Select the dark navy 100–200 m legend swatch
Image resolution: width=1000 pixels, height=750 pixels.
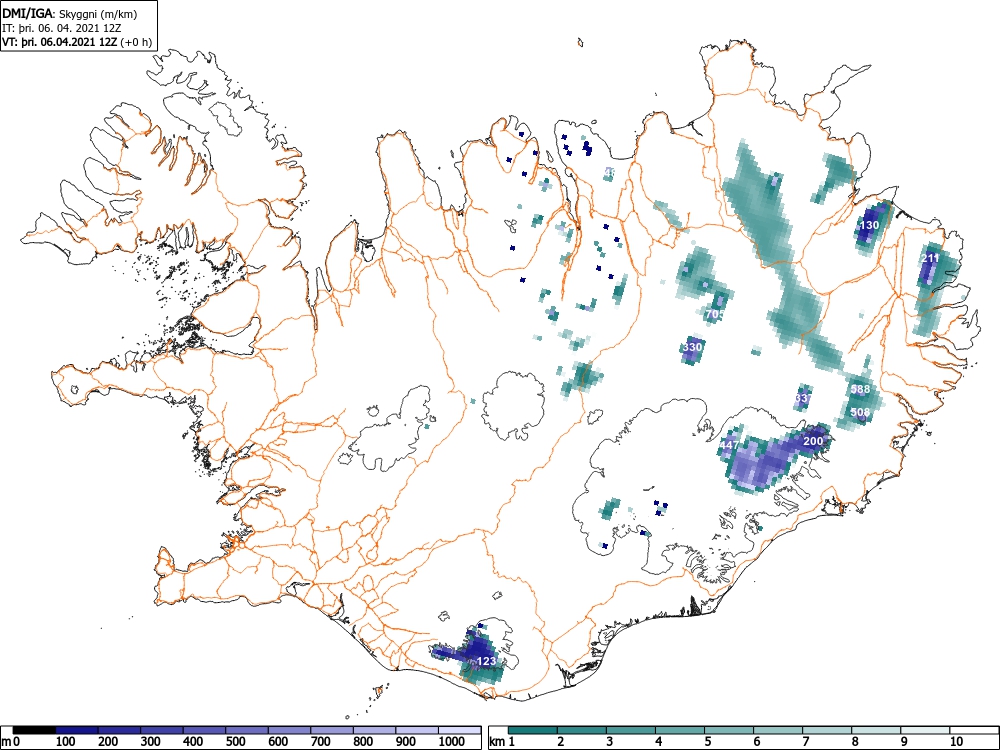(77, 730)
